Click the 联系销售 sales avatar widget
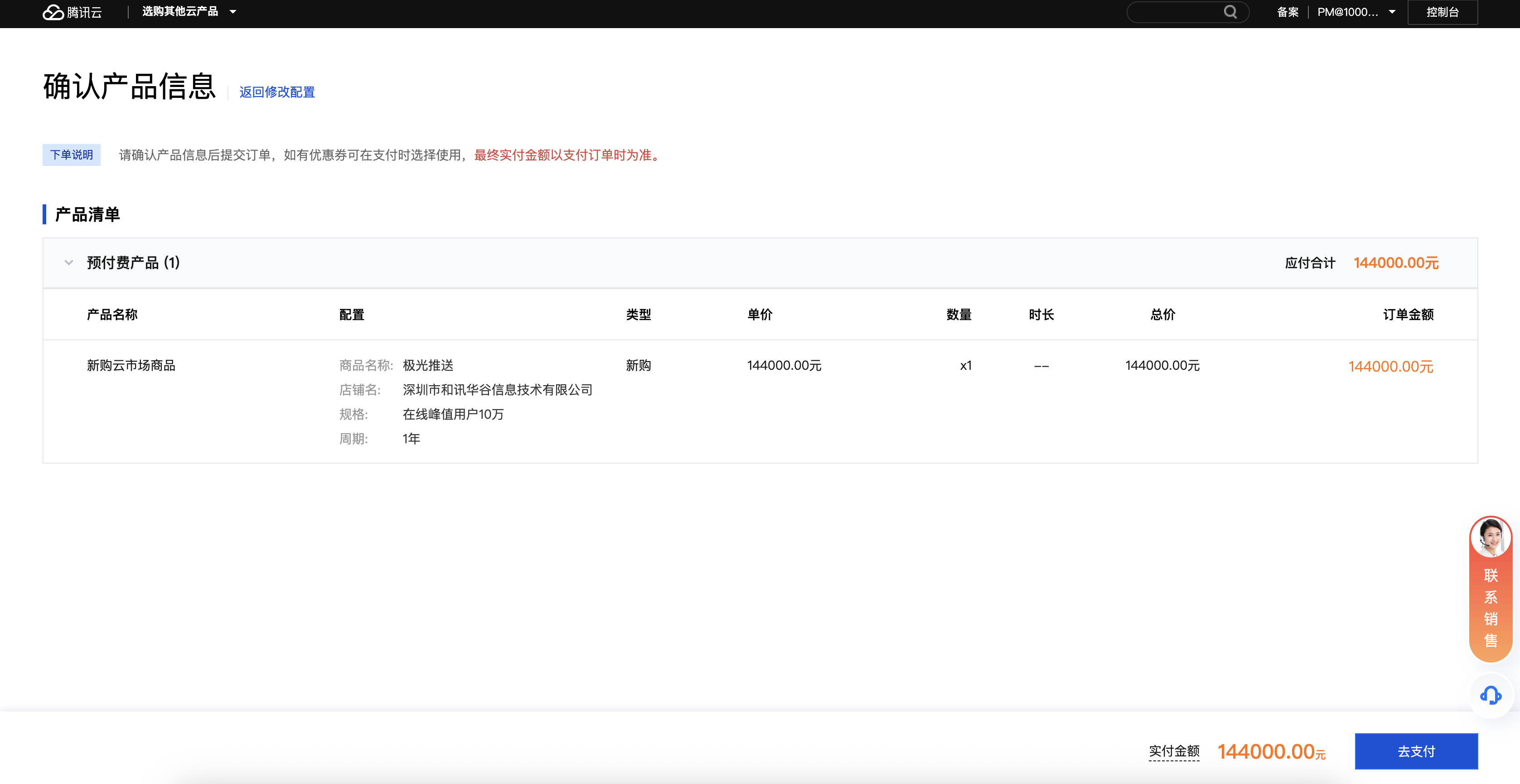Image resolution: width=1520 pixels, height=784 pixels. pyautogui.click(x=1491, y=588)
